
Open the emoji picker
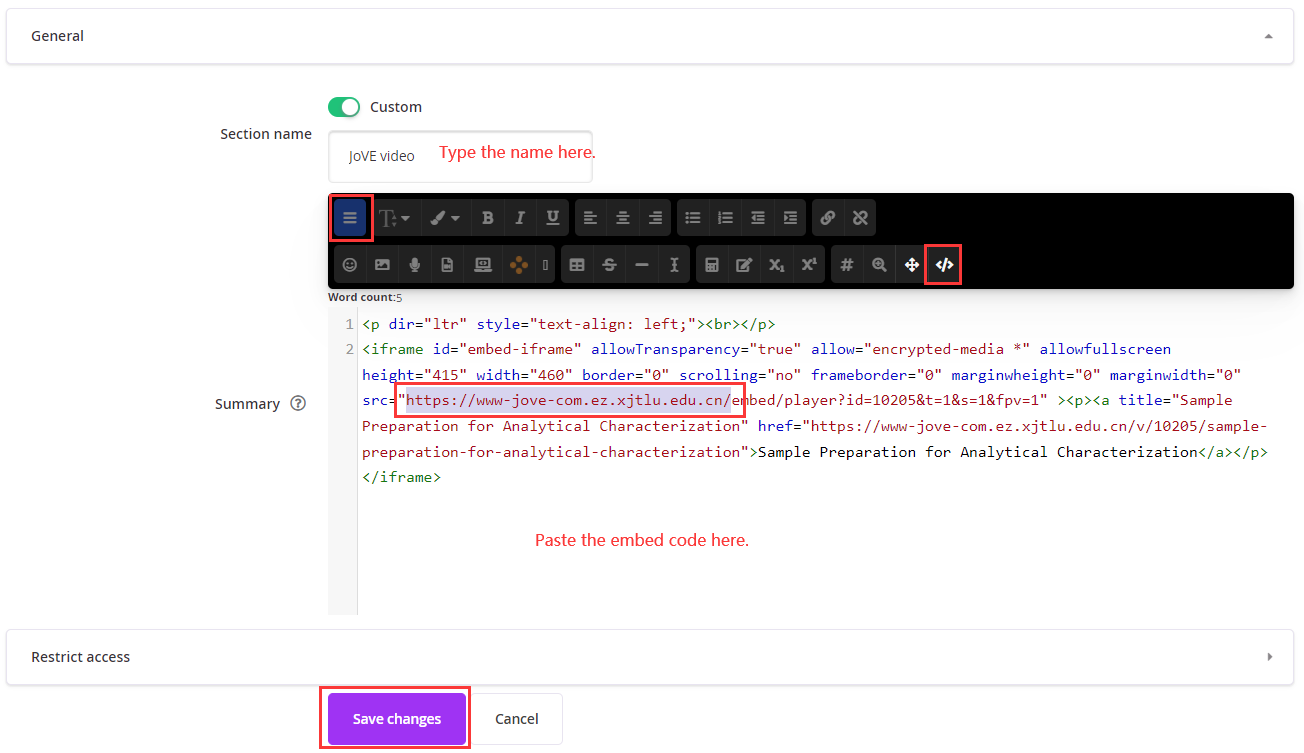pos(350,265)
